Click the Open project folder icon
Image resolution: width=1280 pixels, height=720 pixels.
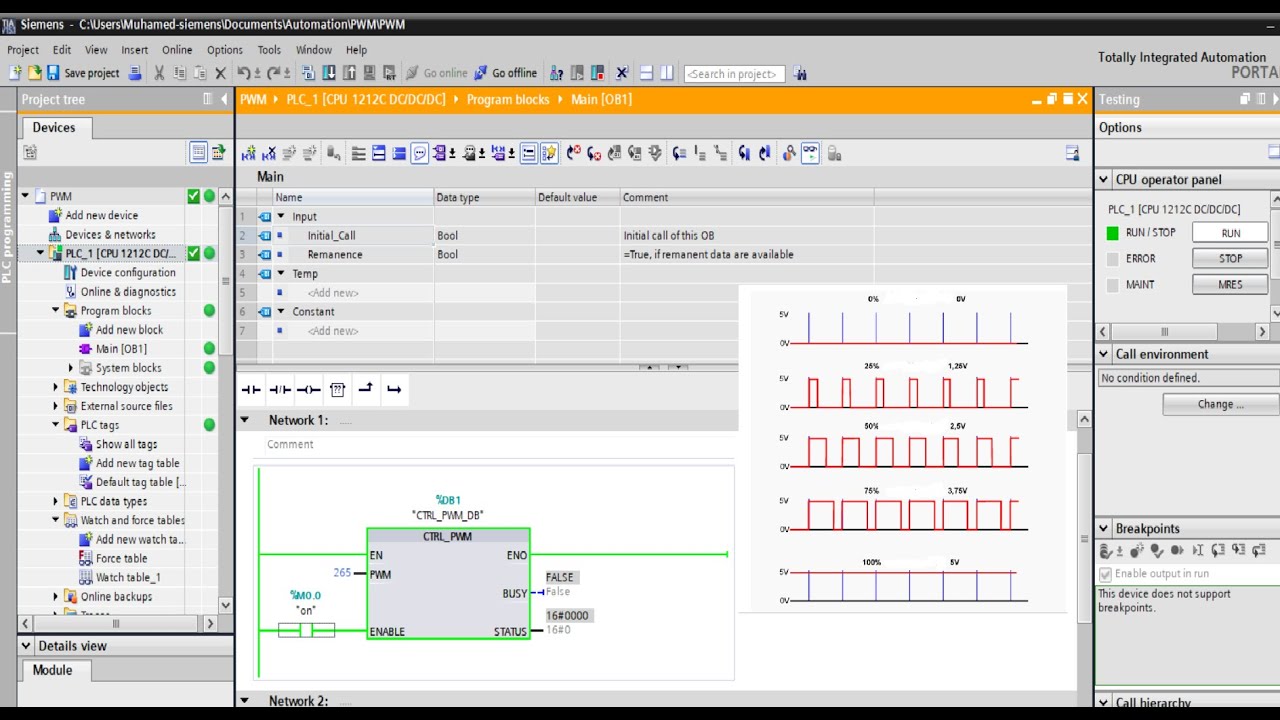(x=34, y=73)
